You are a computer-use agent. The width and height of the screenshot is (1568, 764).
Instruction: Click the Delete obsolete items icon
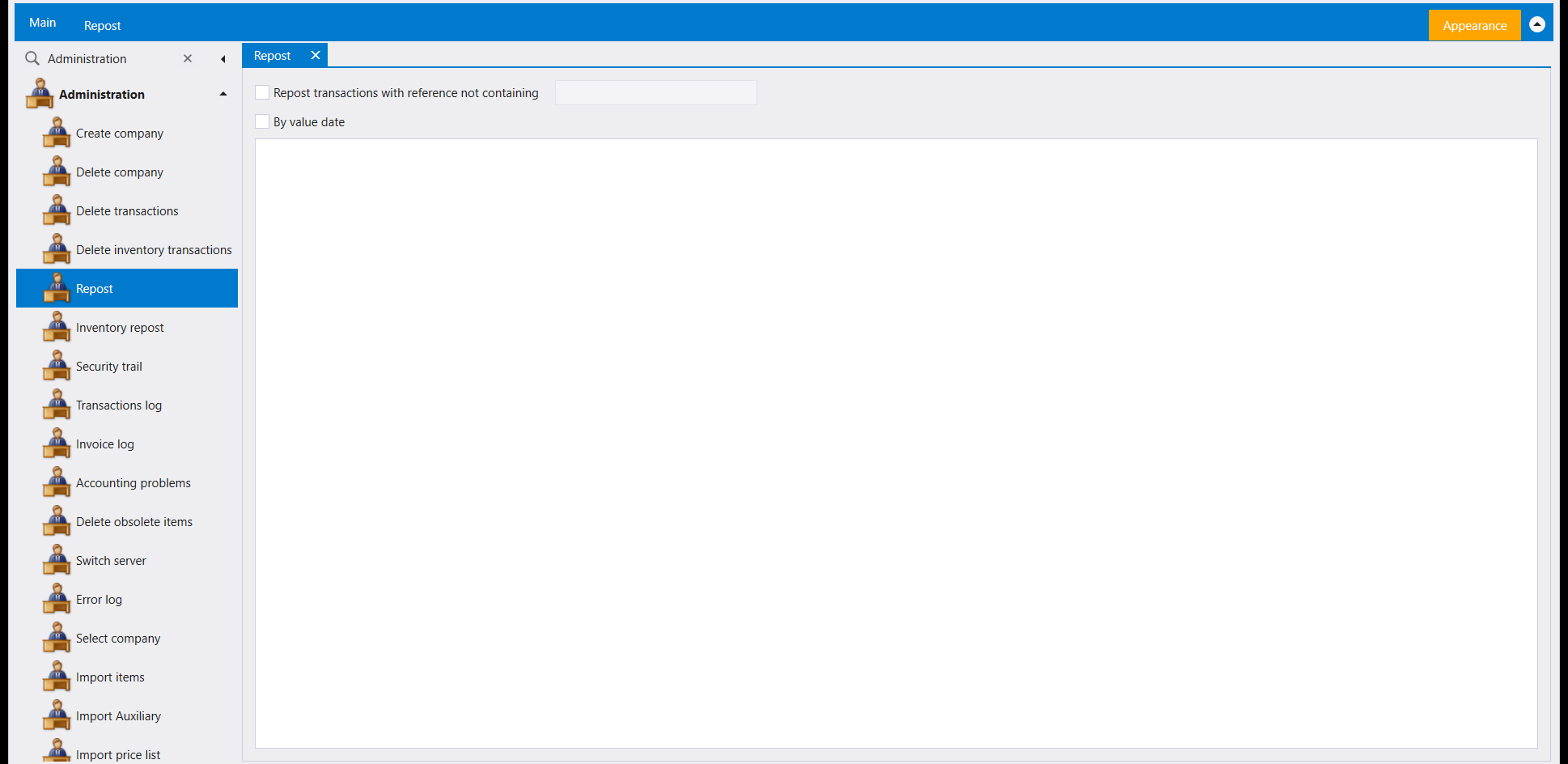[57, 521]
